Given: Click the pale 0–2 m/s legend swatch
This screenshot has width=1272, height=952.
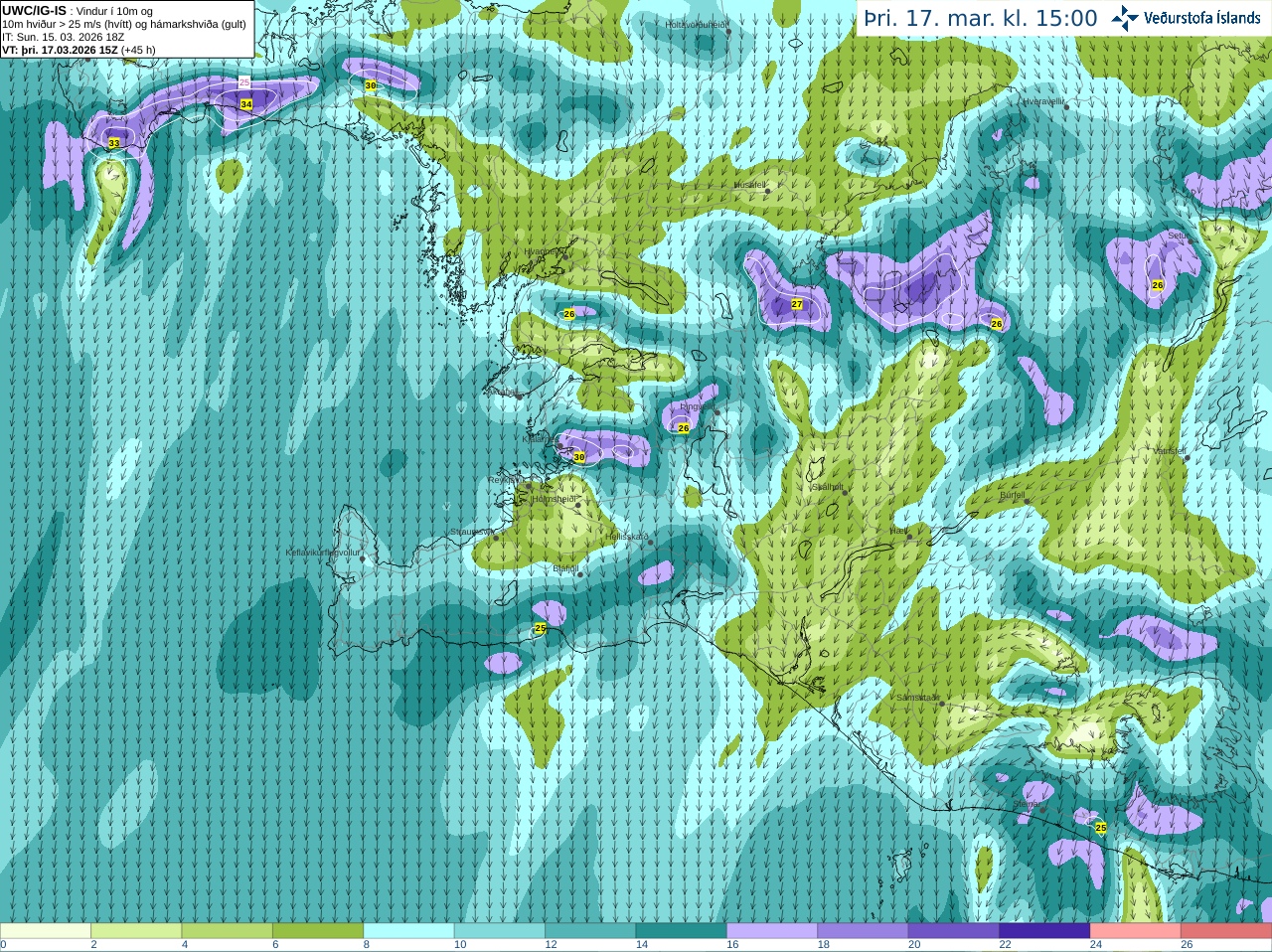Looking at the screenshot, I should pyautogui.click(x=46, y=931).
